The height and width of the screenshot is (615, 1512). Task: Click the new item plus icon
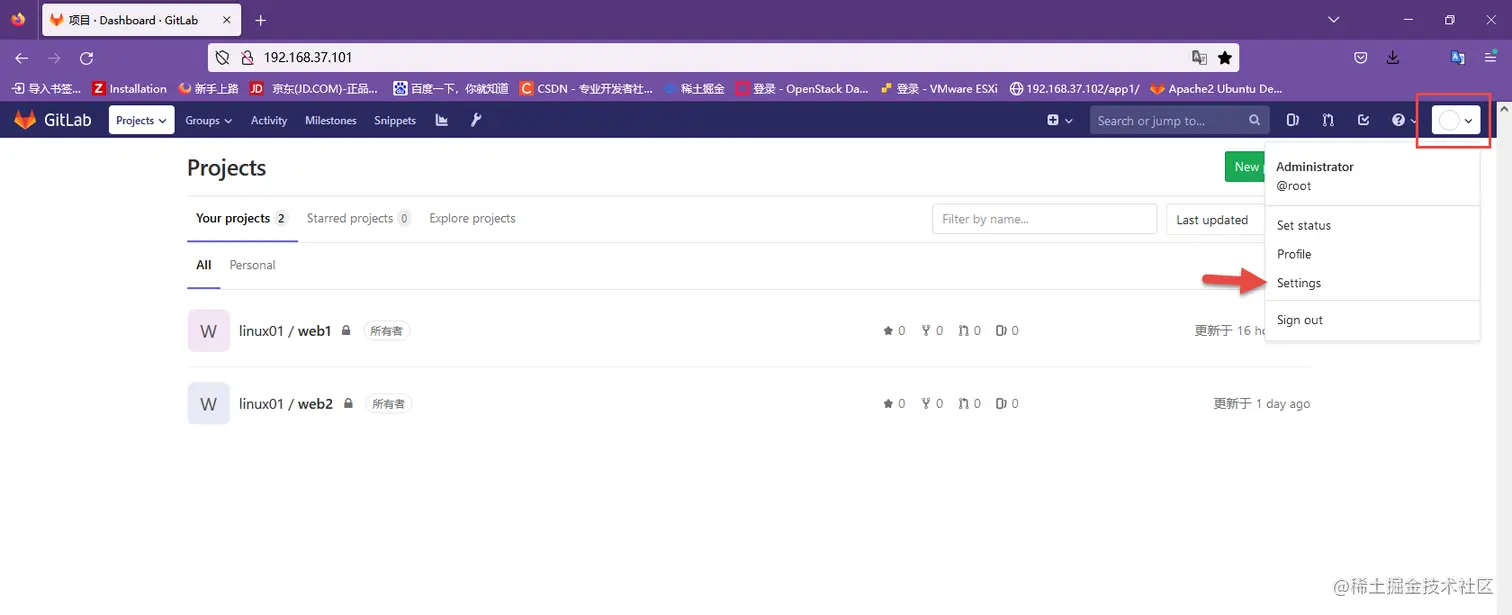[x=1059, y=120]
